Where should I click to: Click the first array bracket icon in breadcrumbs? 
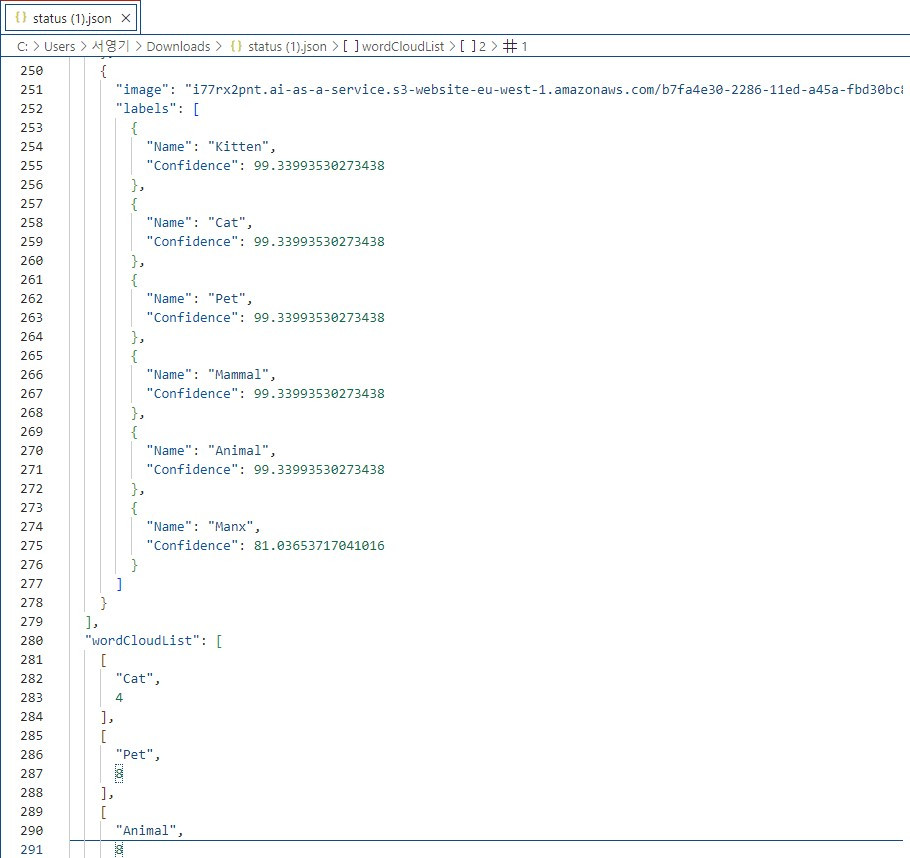[352, 46]
